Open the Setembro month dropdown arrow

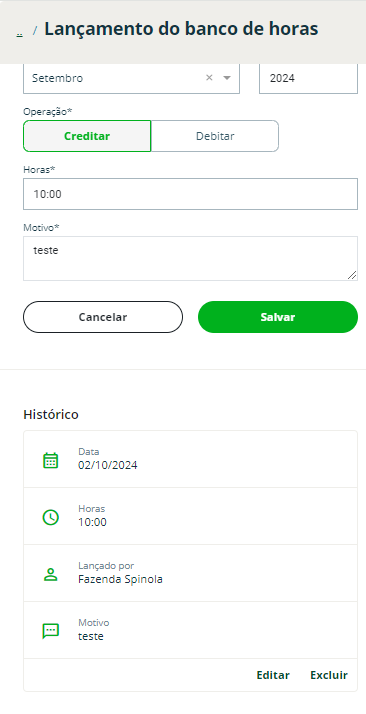click(227, 78)
